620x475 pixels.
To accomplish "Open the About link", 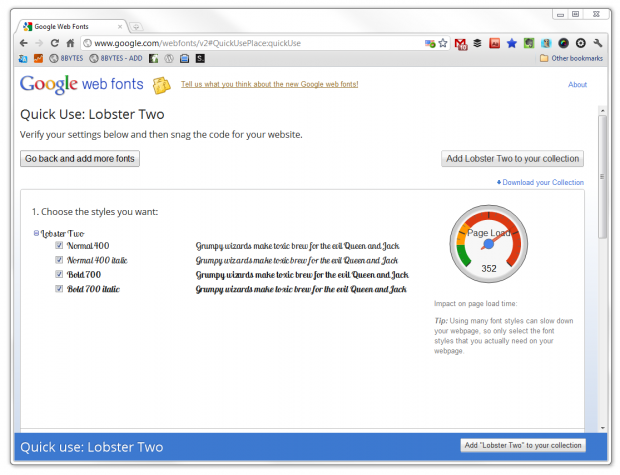I will [577, 85].
